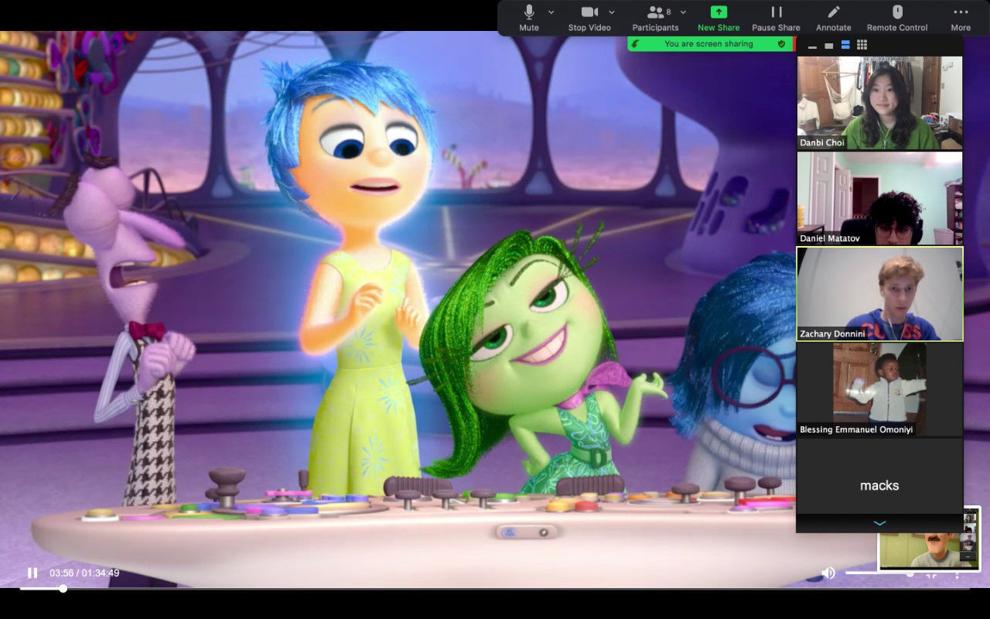Mute the microphone in Zoom toolbar
Viewport: 990px width, 619px height.
529,18
